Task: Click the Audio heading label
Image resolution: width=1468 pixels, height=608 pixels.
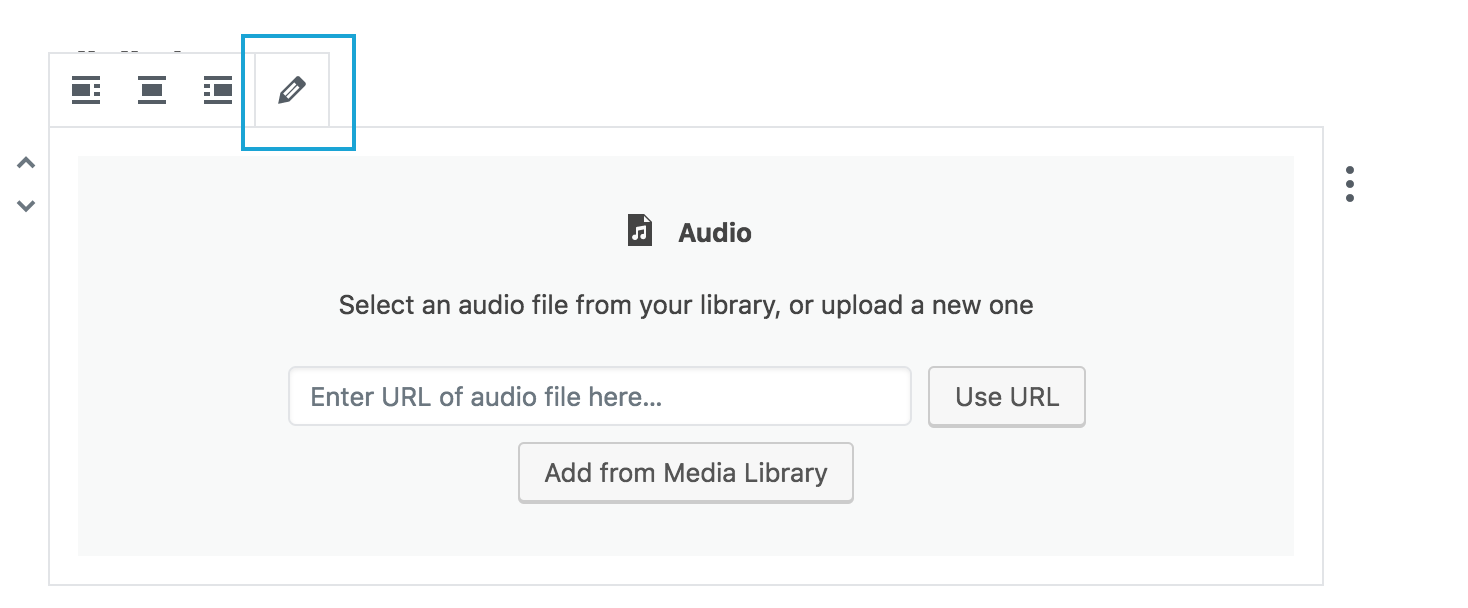Action: pos(715,233)
